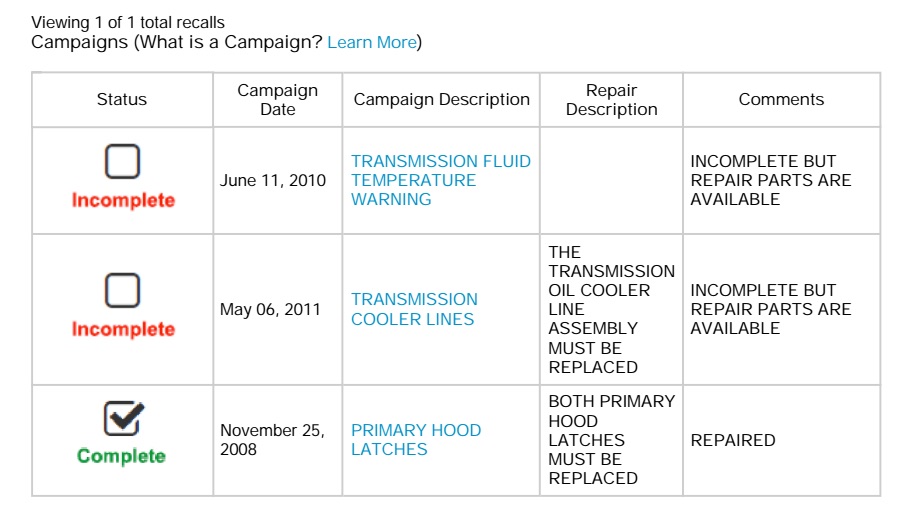Click the red Incomplete label for June 2010
The width and height of the screenshot is (908, 518).
pyautogui.click(x=123, y=200)
